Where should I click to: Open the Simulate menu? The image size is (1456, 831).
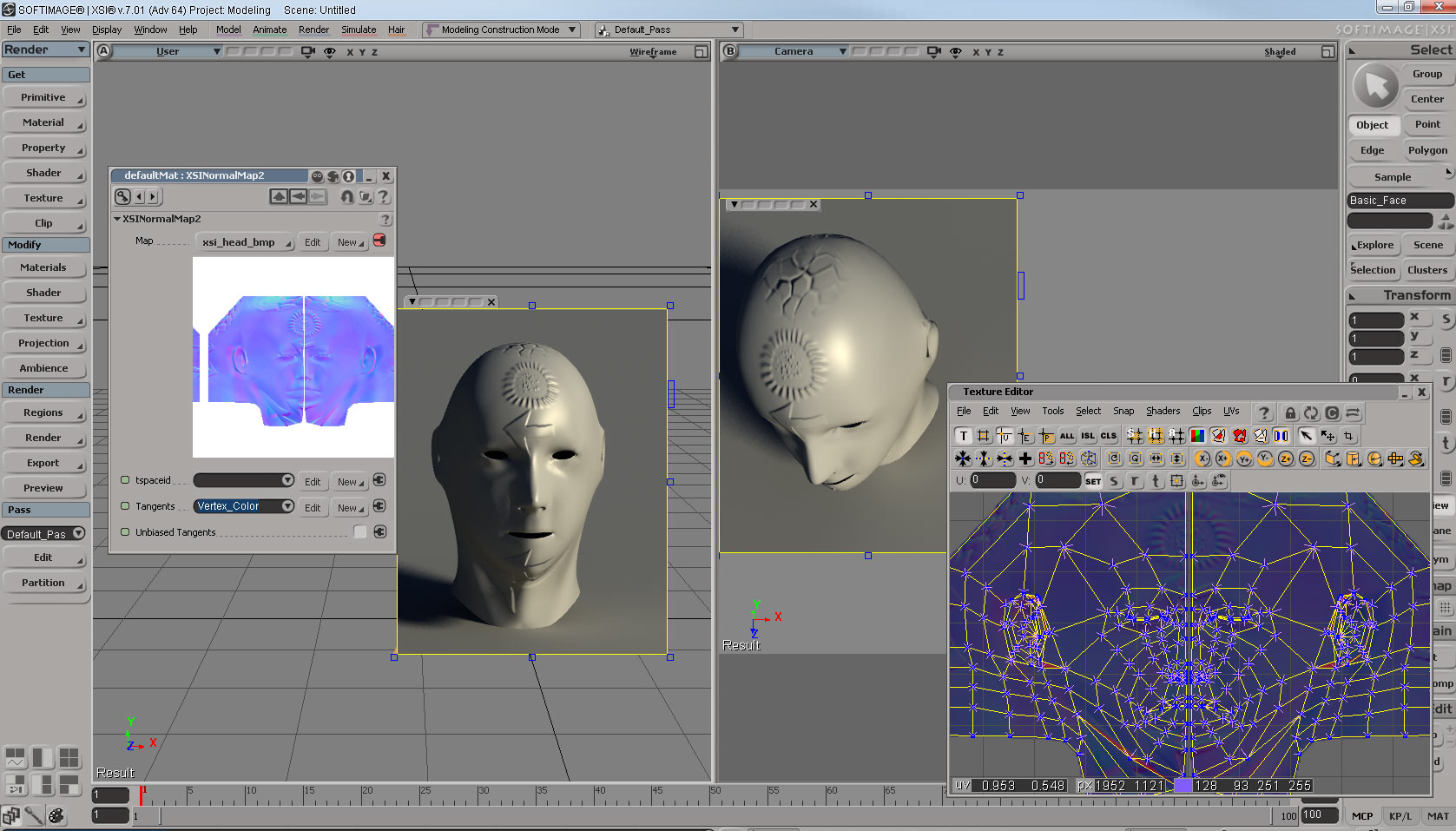tap(359, 30)
